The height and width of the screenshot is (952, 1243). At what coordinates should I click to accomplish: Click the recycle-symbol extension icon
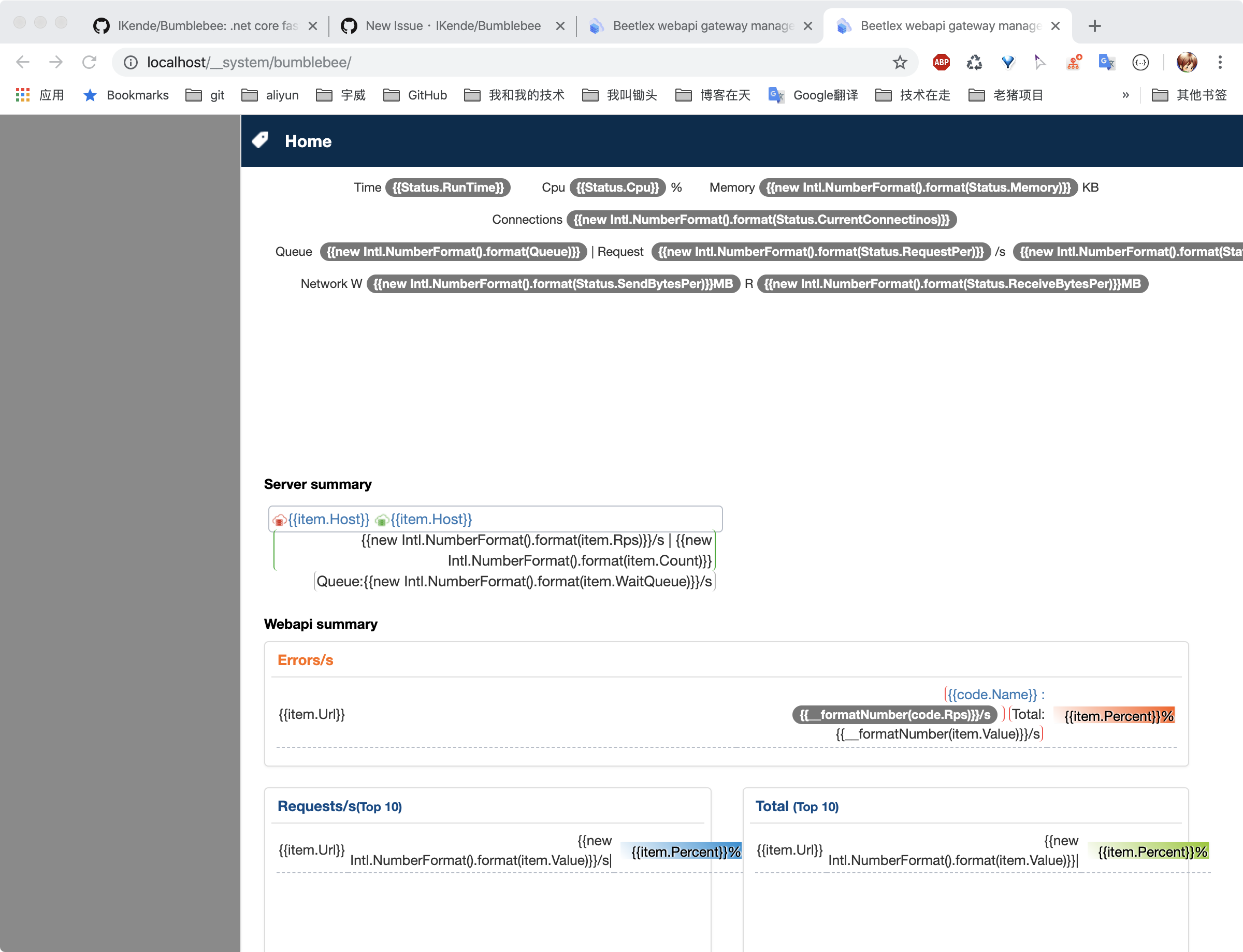pyautogui.click(x=975, y=62)
